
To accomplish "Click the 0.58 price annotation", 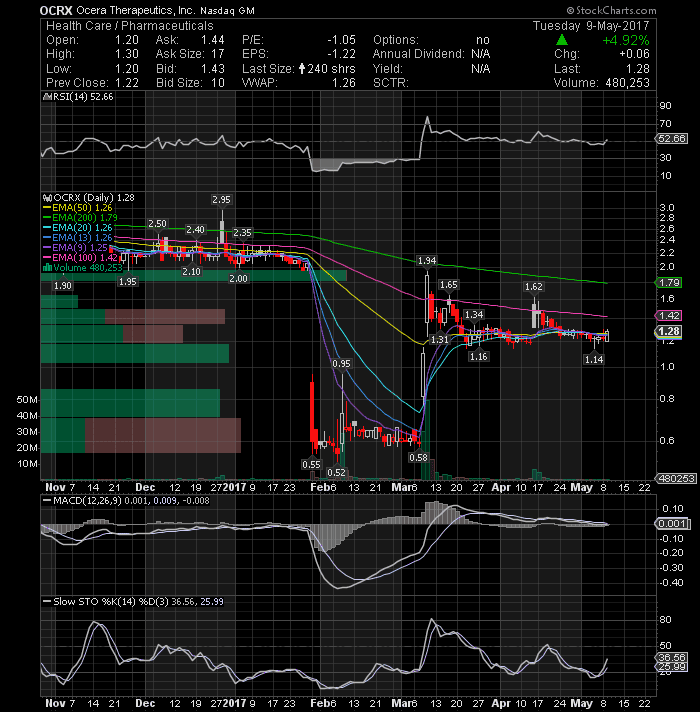I will pyautogui.click(x=418, y=457).
